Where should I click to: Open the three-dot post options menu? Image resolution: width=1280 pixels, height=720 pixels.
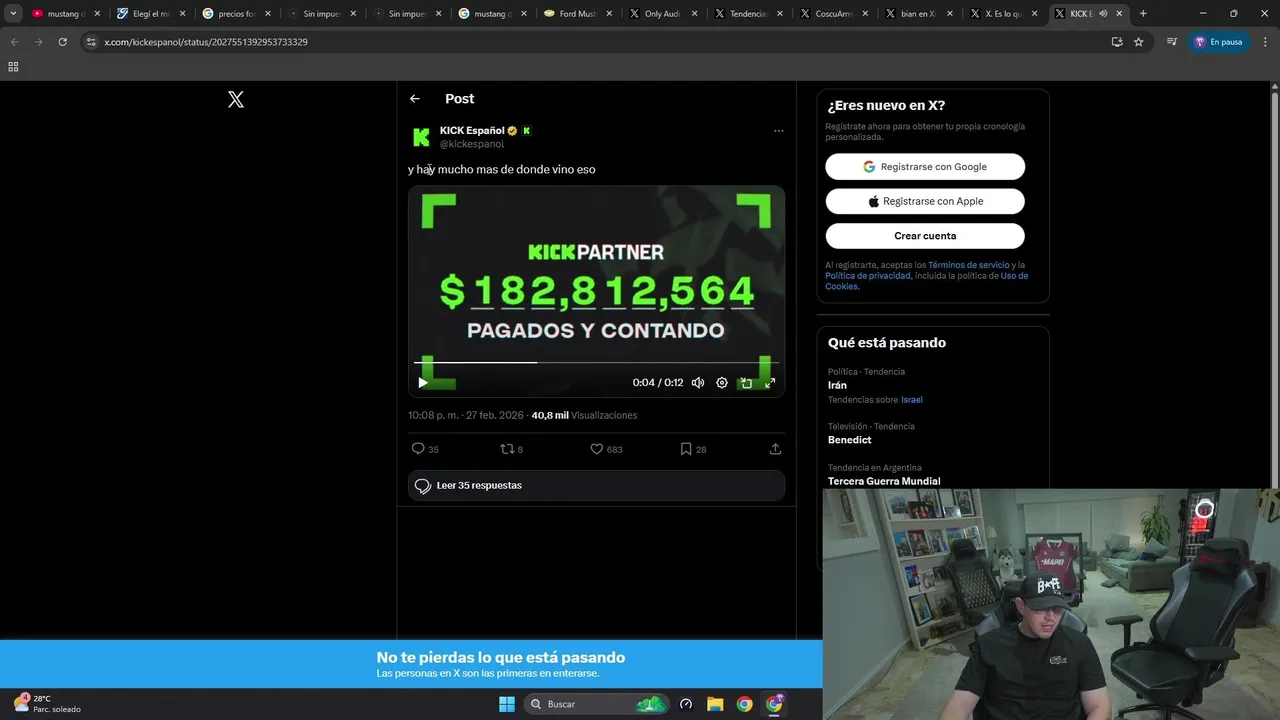tap(778, 131)
